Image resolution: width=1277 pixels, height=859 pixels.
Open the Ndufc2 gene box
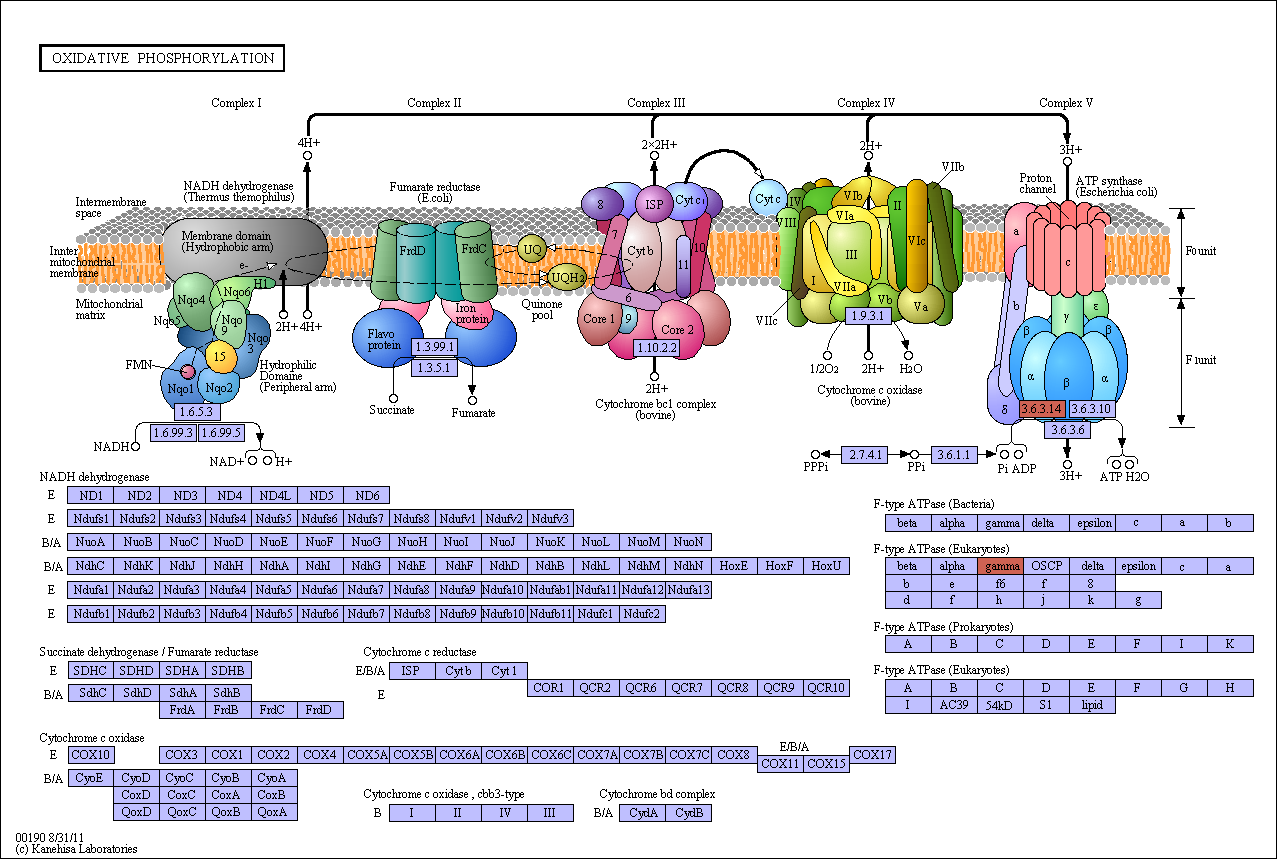click(x=642, y=613)
